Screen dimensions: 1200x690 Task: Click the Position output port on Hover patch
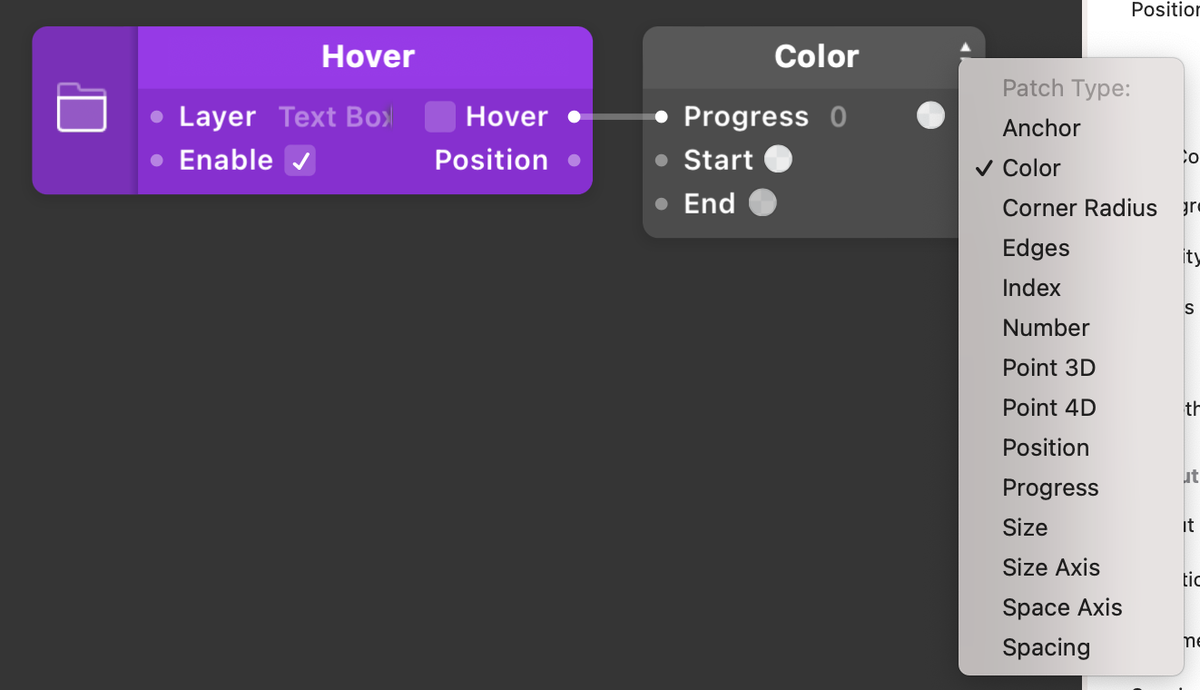pos(574,161)
